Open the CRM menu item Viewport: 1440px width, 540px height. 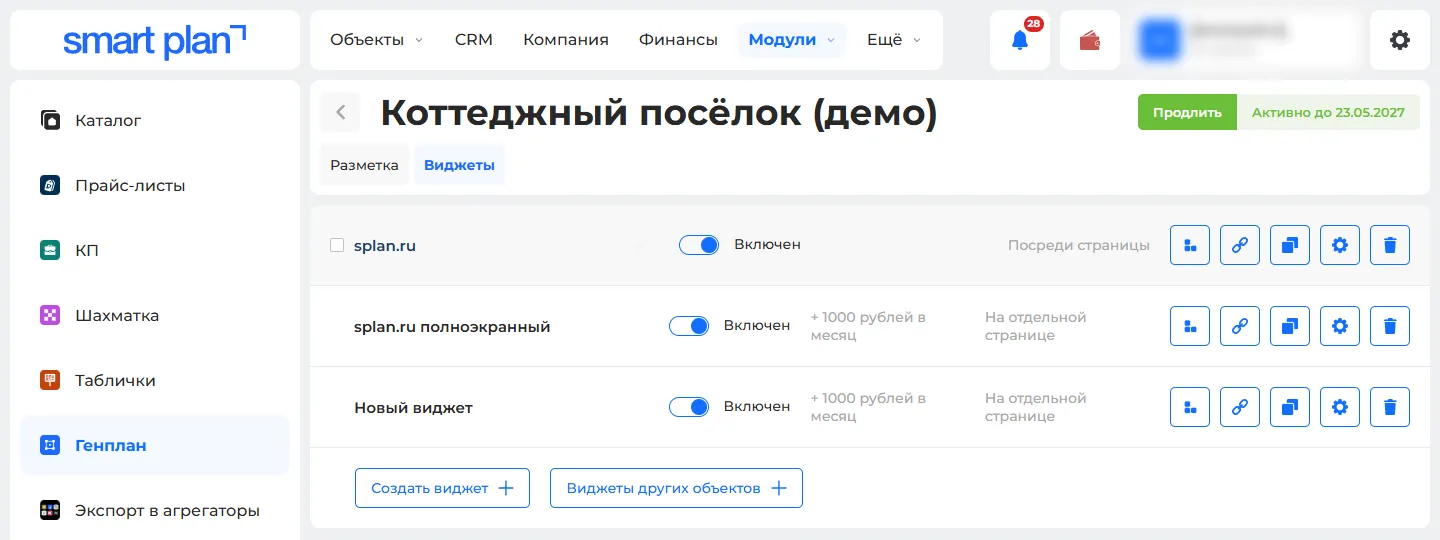(474, 40)
